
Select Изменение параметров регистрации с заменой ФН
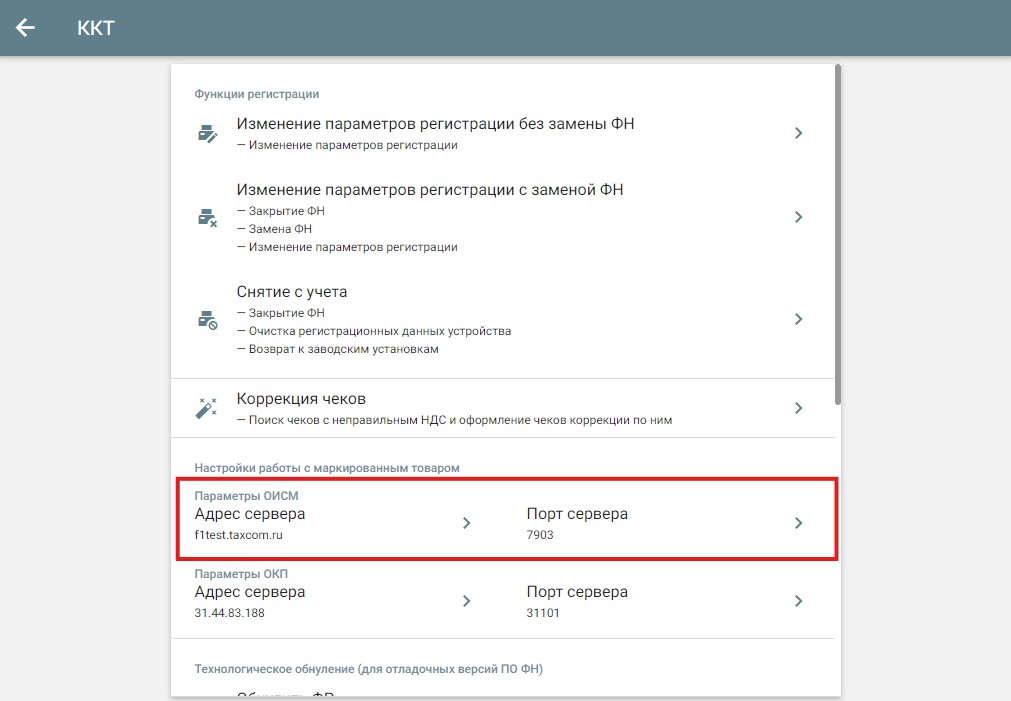[430, 190]
